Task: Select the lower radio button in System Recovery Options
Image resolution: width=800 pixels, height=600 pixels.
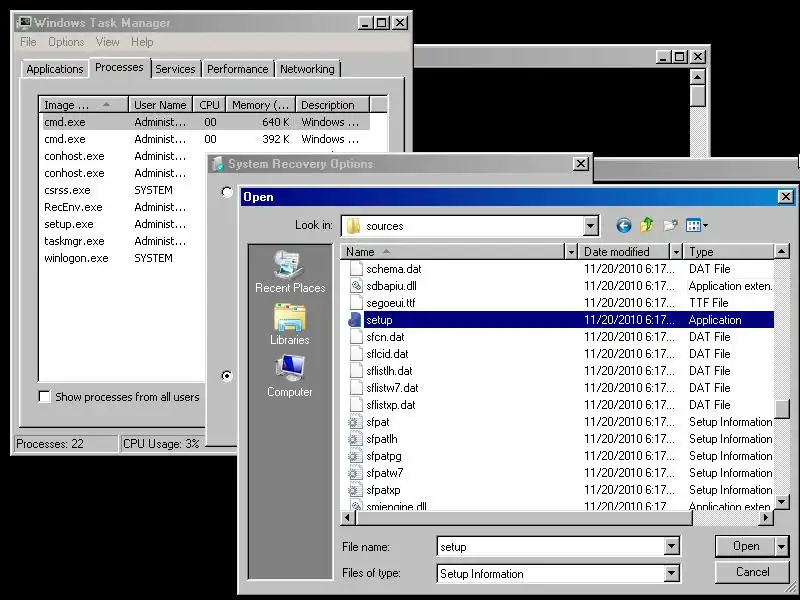Action: tap(227, 376)
